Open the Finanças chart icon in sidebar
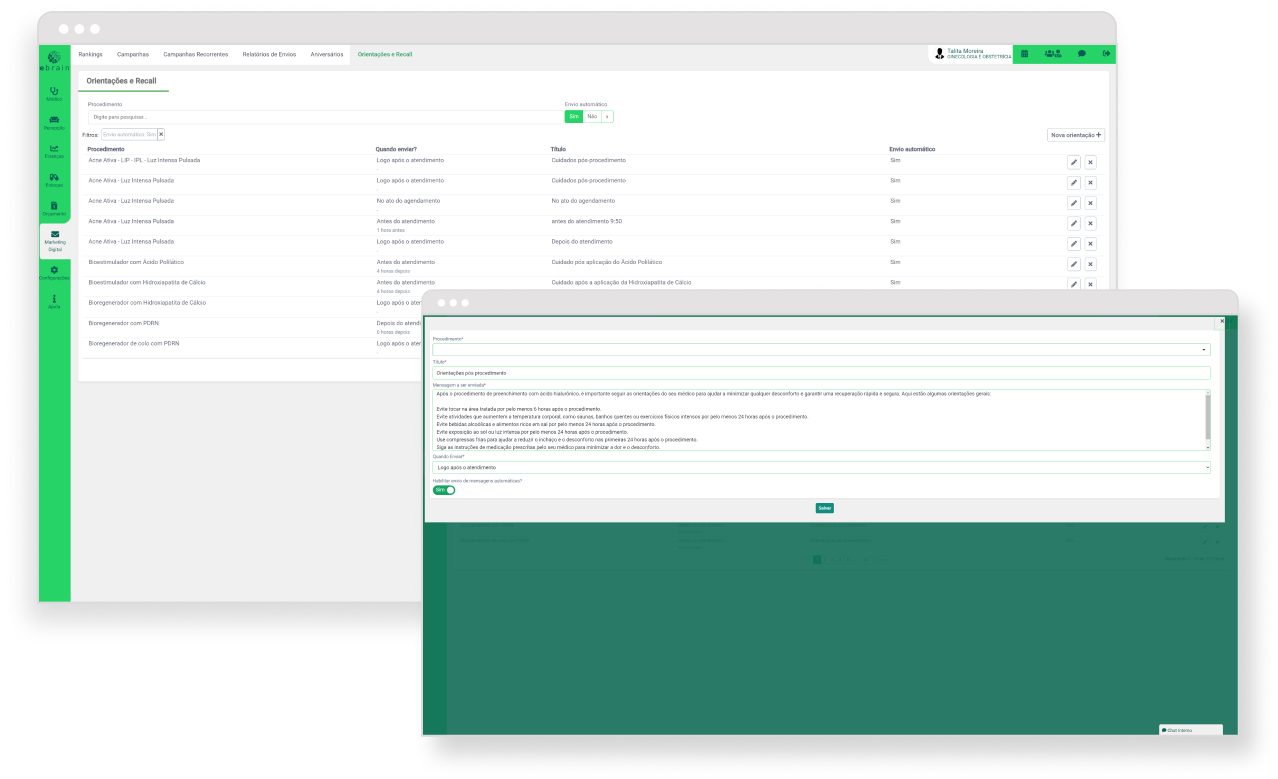The height and width of the screenshot is (779, 1278). [54, 151]
